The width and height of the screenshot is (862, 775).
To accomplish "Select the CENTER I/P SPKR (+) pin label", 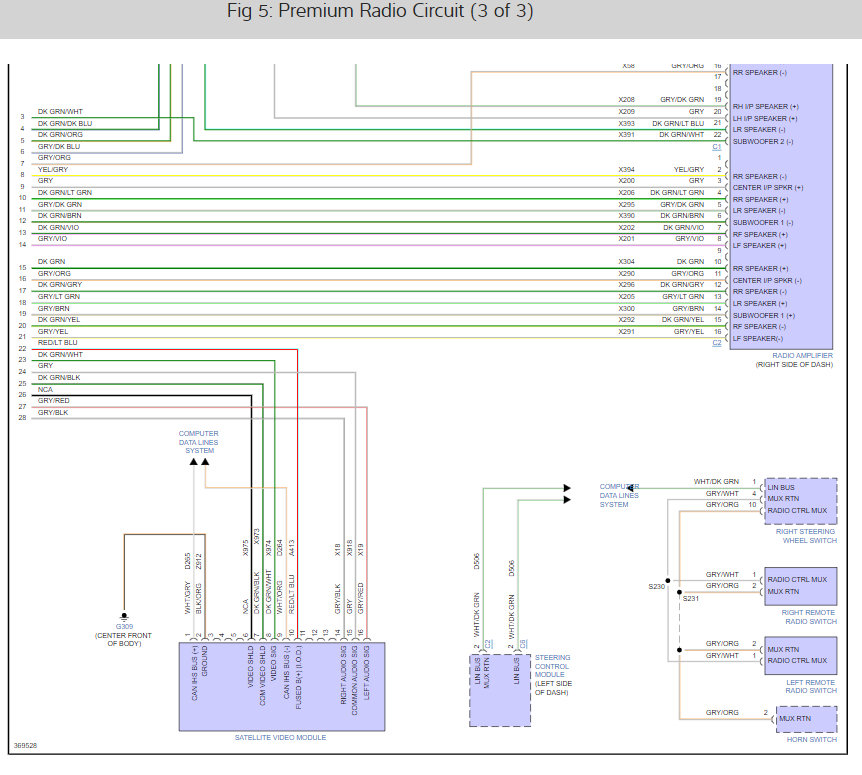I will click(x=767, y=187).
